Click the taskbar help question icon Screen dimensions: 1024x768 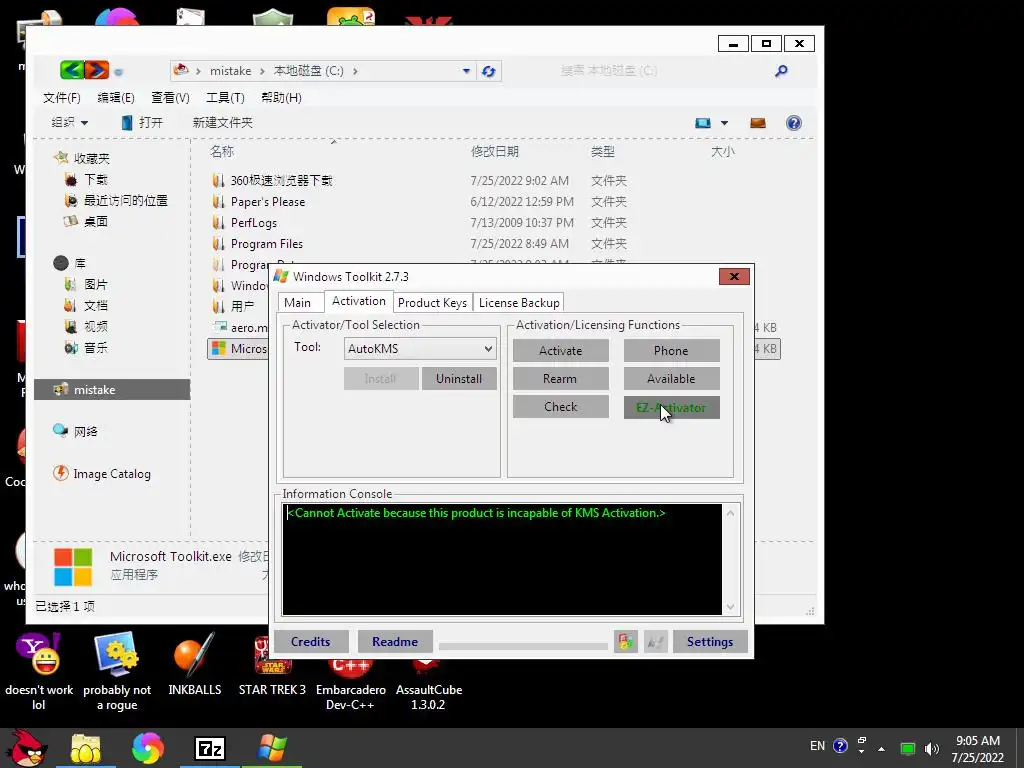(840, 746)
